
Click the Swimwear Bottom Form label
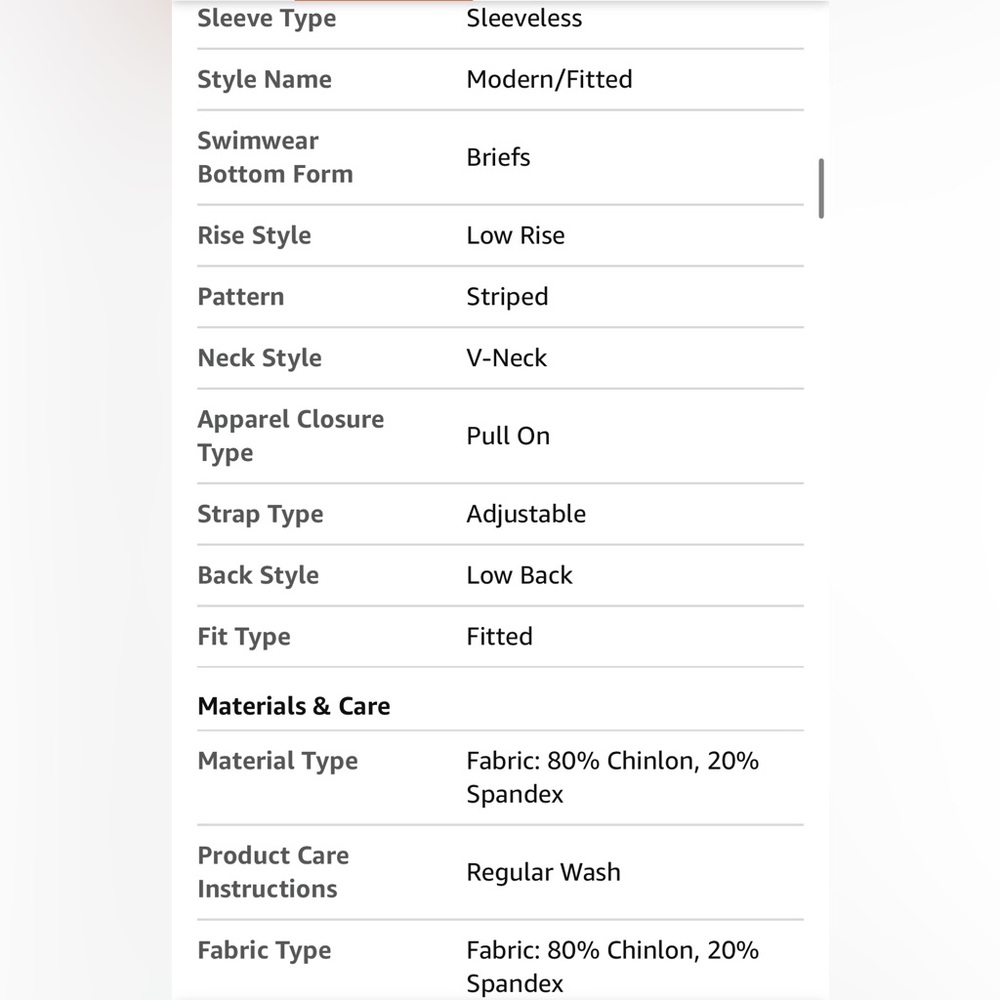coord(275,158)
